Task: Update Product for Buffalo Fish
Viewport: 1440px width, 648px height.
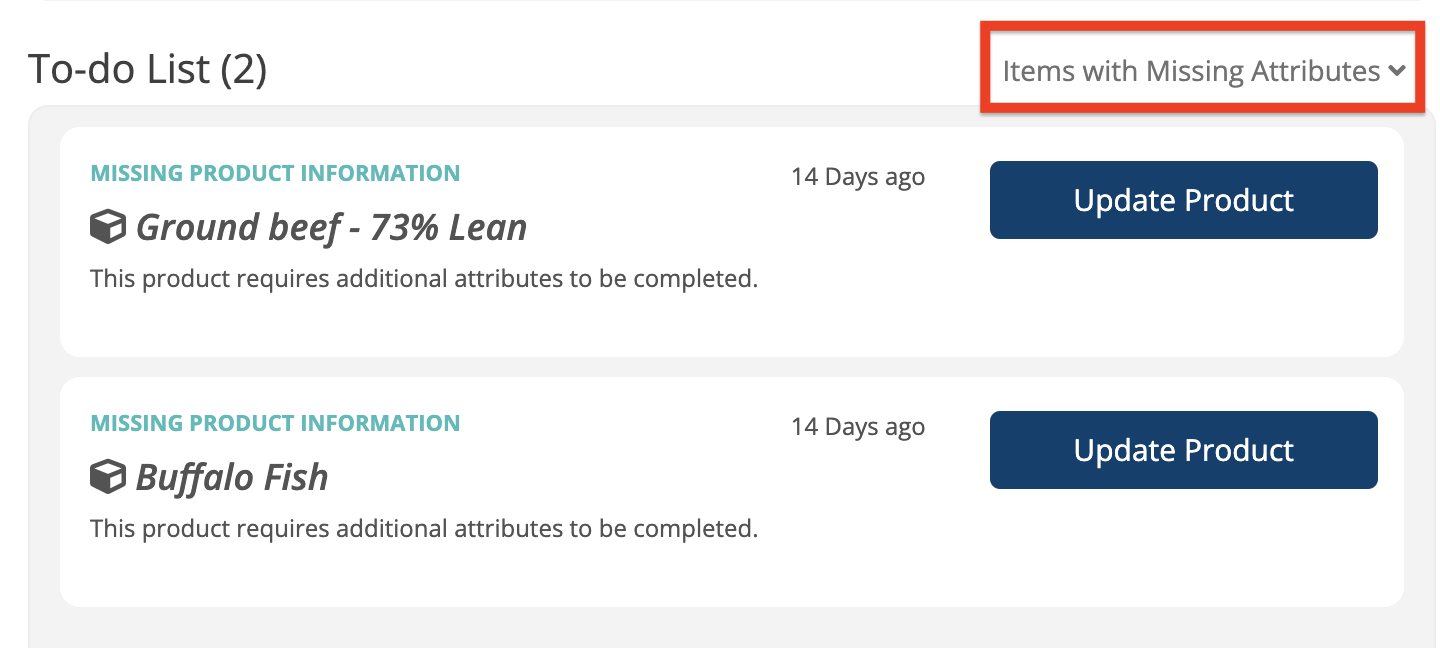Action: 1184,450
